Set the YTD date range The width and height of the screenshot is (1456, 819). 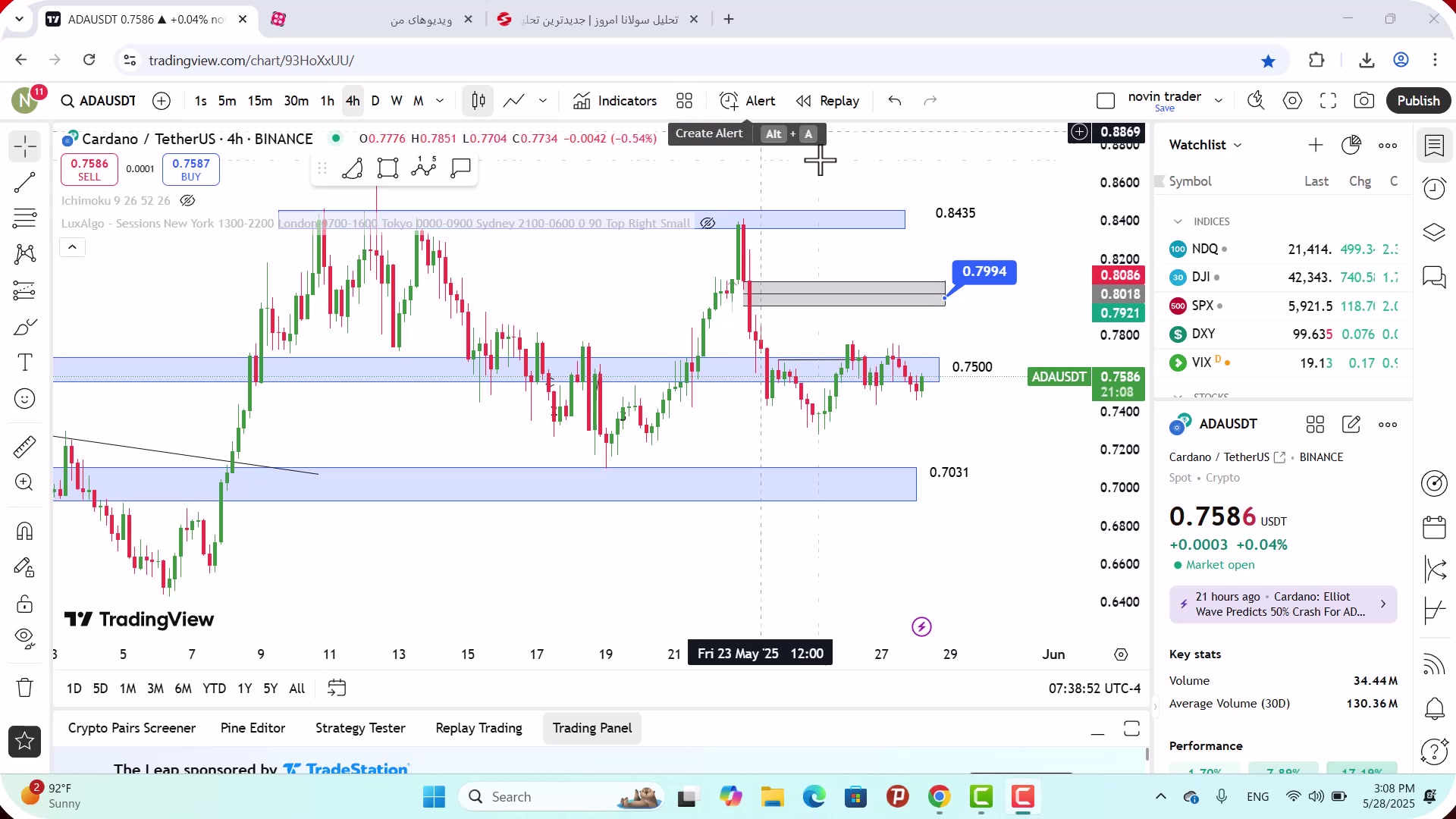(214, 689)
